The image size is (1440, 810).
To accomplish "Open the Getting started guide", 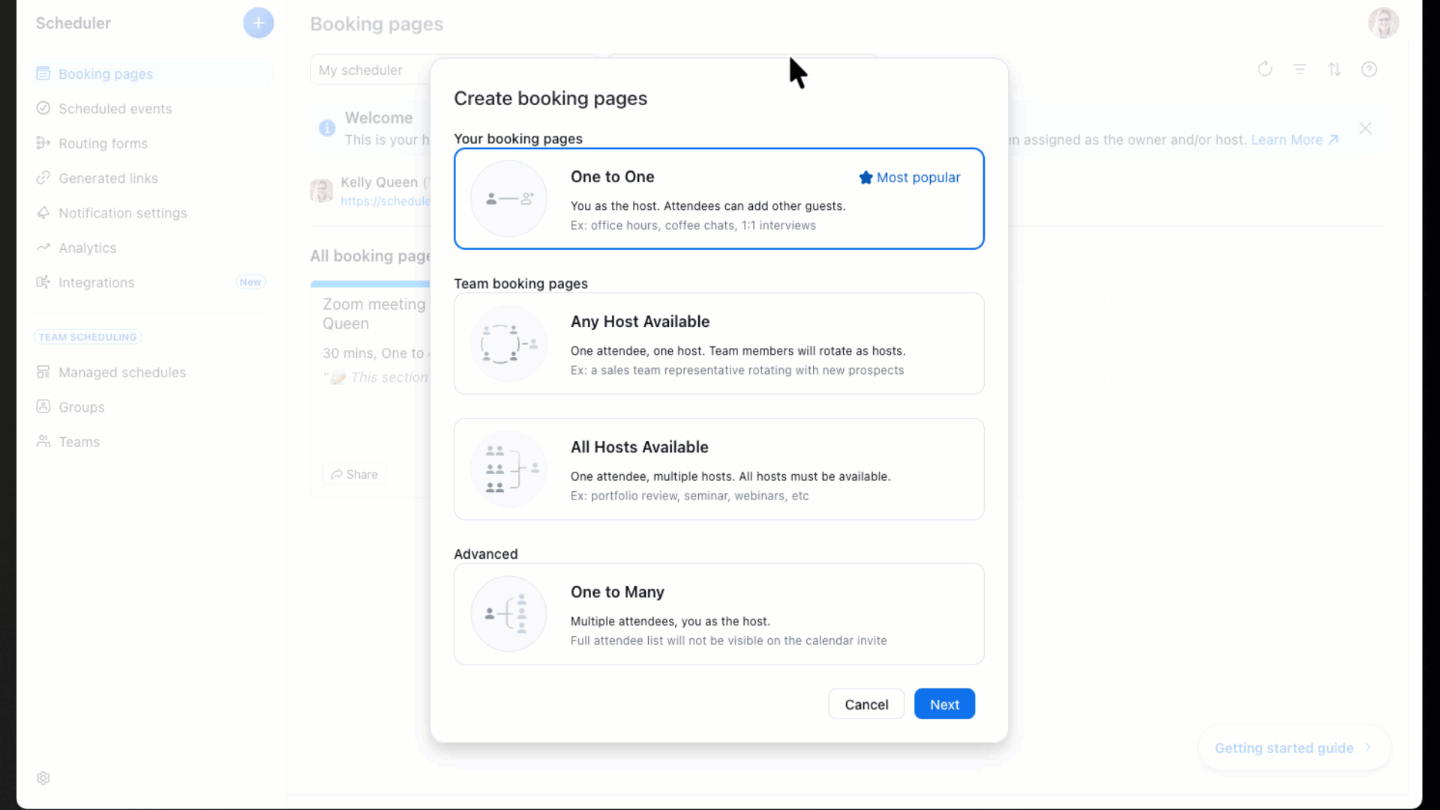I will 1294,748.
